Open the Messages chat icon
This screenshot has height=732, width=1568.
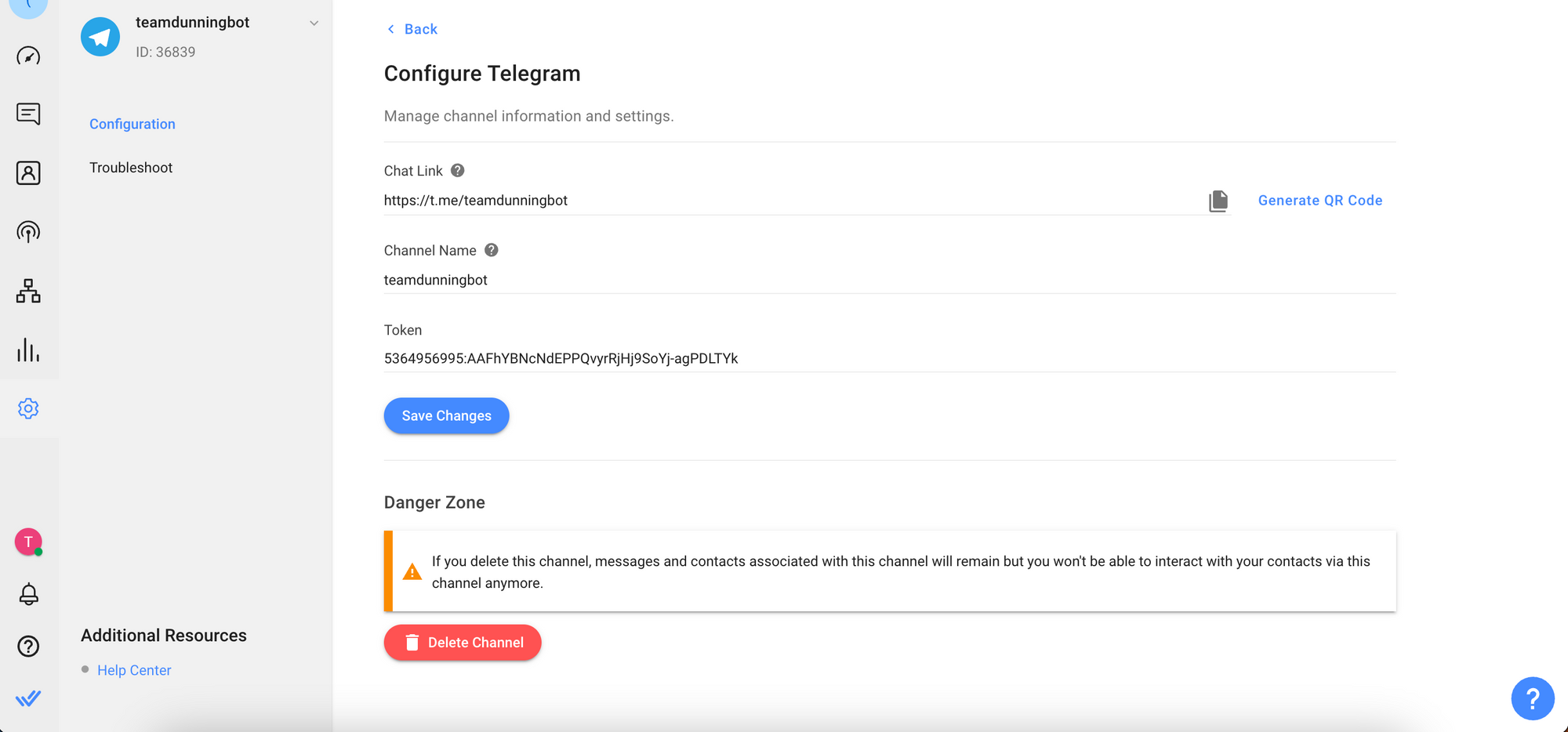point(28,114)
